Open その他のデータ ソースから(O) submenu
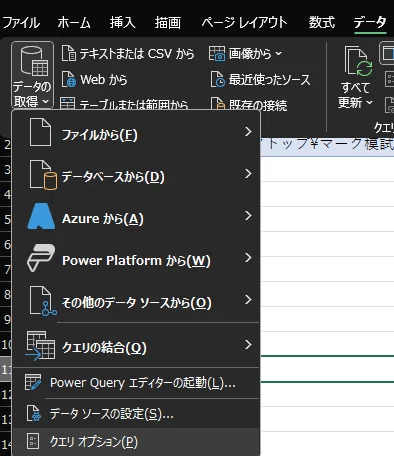This screenshot has width=394, height=456. coord(136,301)
